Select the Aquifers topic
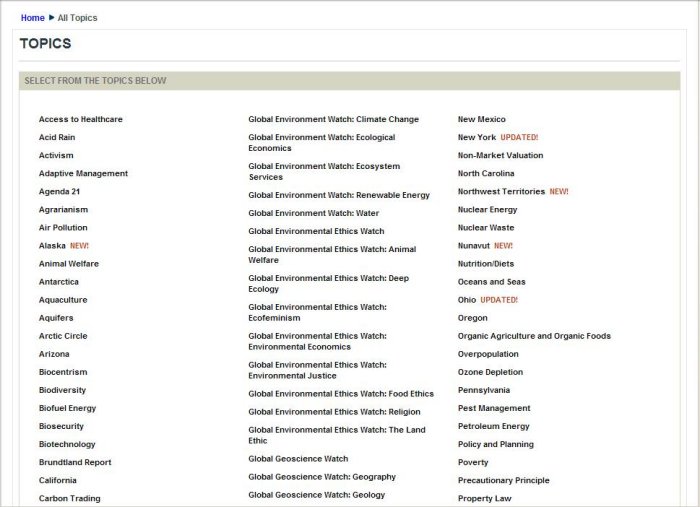700x507 pixels. 56,318
